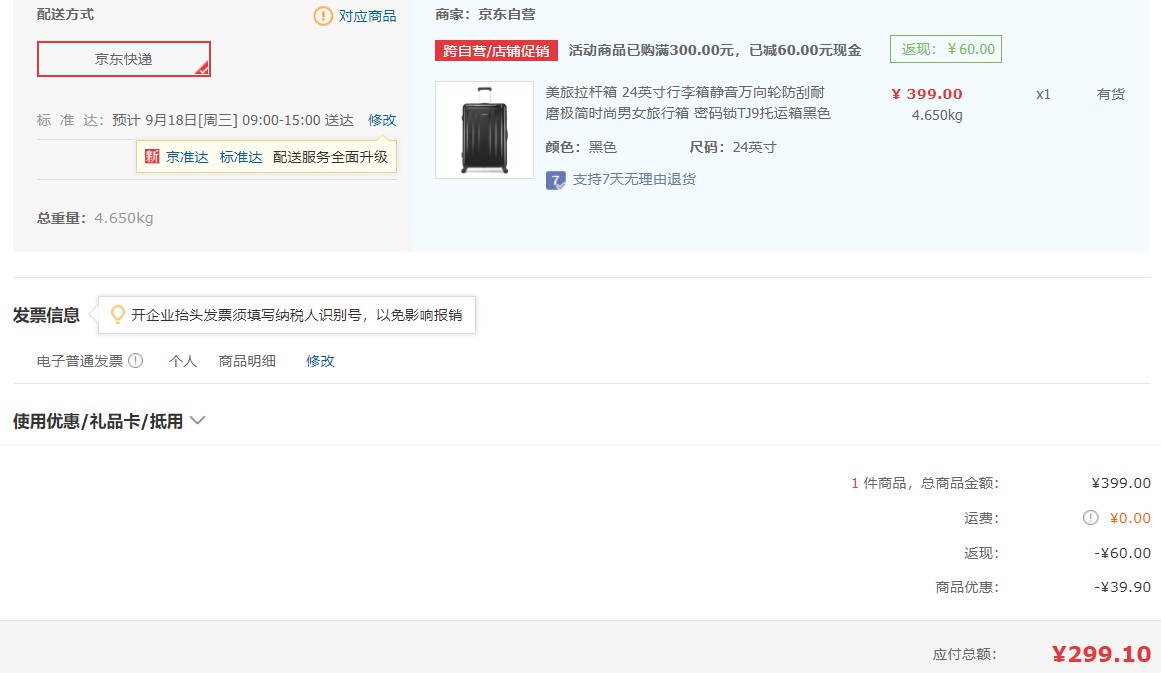Click the 尺码：24英寸 size text
This screenshot has width=1161, height=673.
tap(733, 147)
